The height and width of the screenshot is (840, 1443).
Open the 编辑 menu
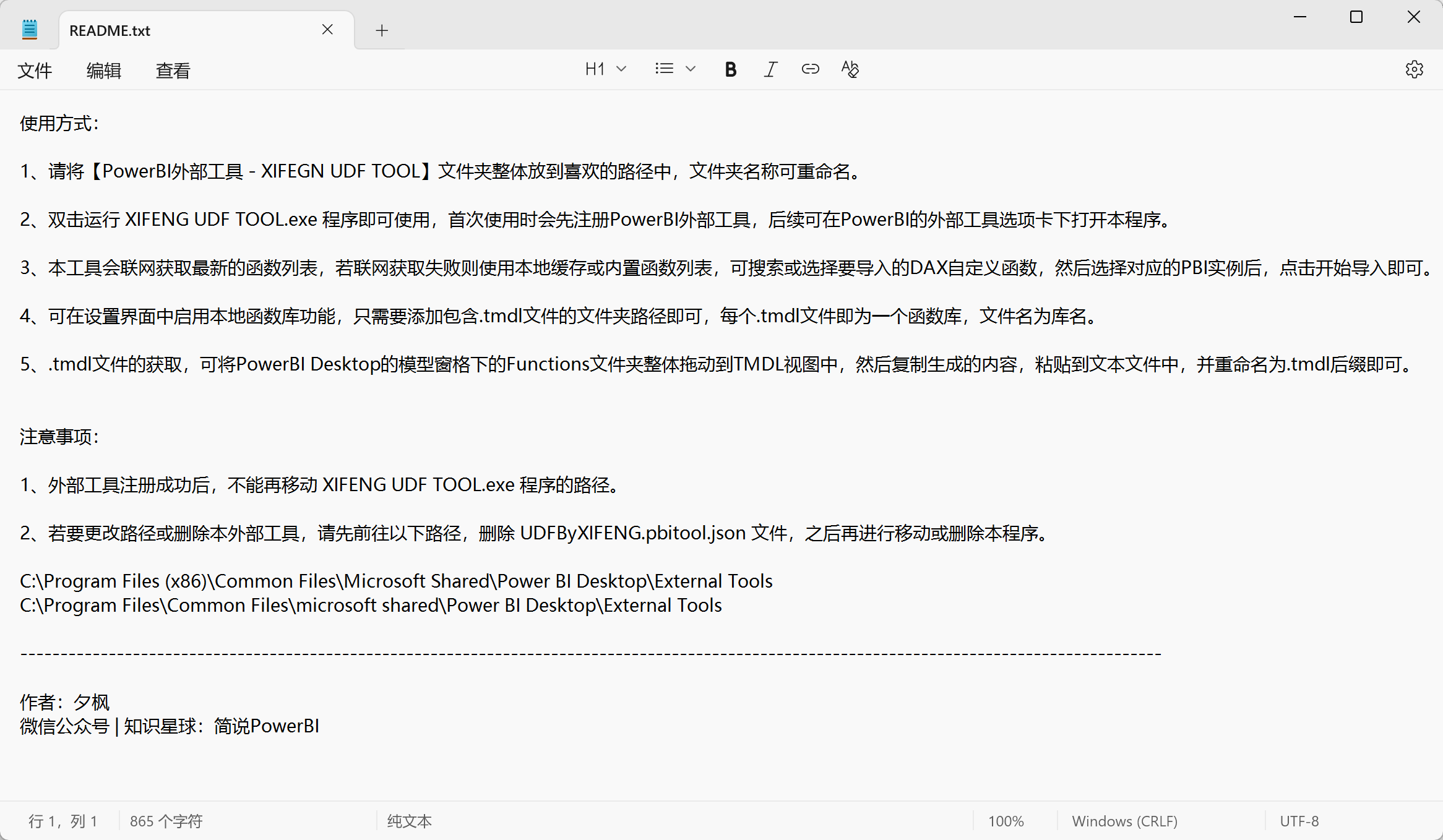(x=104, y=71)
